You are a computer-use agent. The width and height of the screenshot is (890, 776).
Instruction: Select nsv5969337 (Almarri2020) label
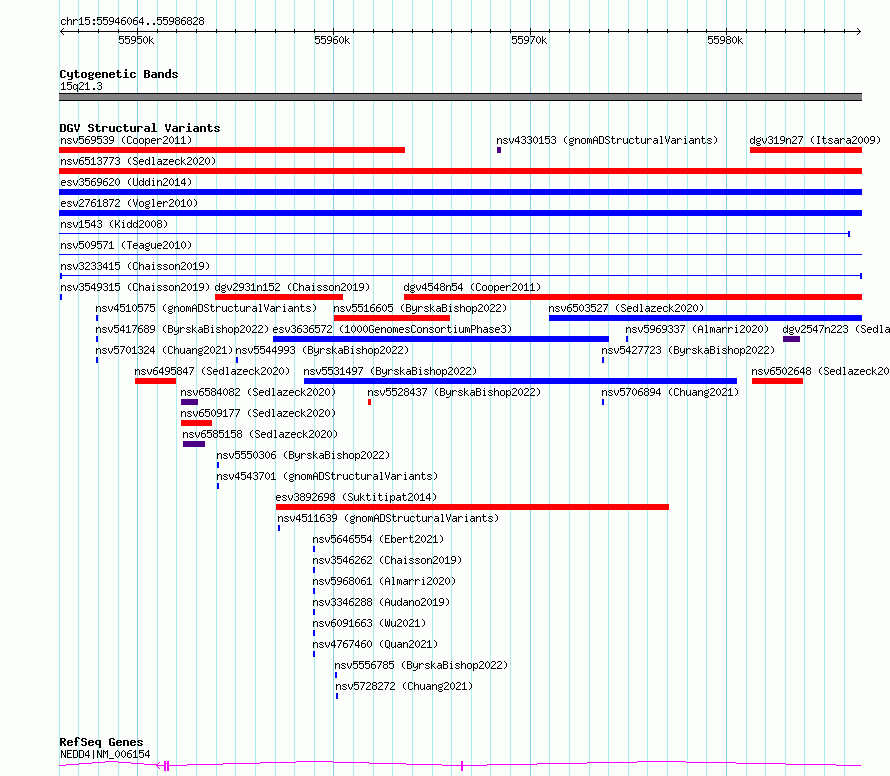click(x=697, y=329)
